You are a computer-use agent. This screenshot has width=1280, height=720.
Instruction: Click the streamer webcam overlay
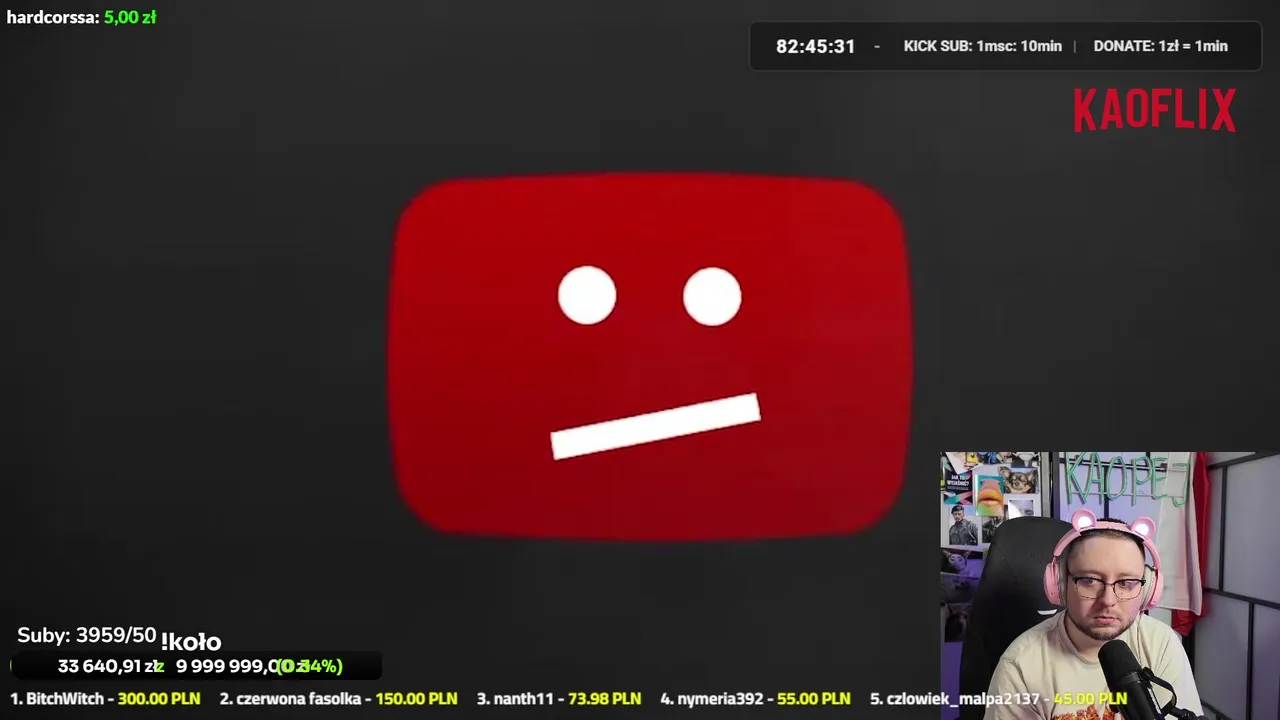(x=1110, y=586)
